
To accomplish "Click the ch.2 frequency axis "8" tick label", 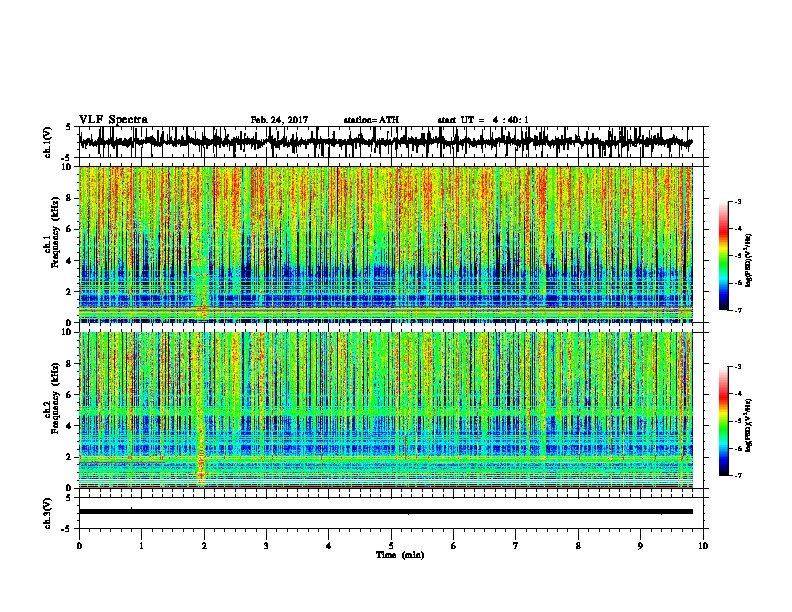I will pyautogui.click(x=70, y=364).
